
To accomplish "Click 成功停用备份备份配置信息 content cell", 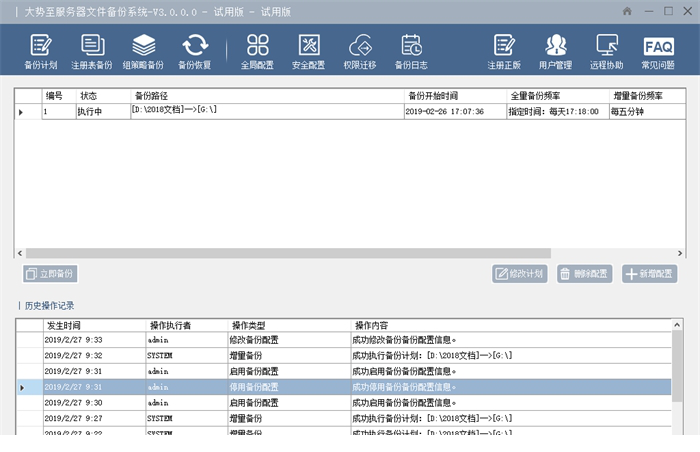I will tap(511, 387).
